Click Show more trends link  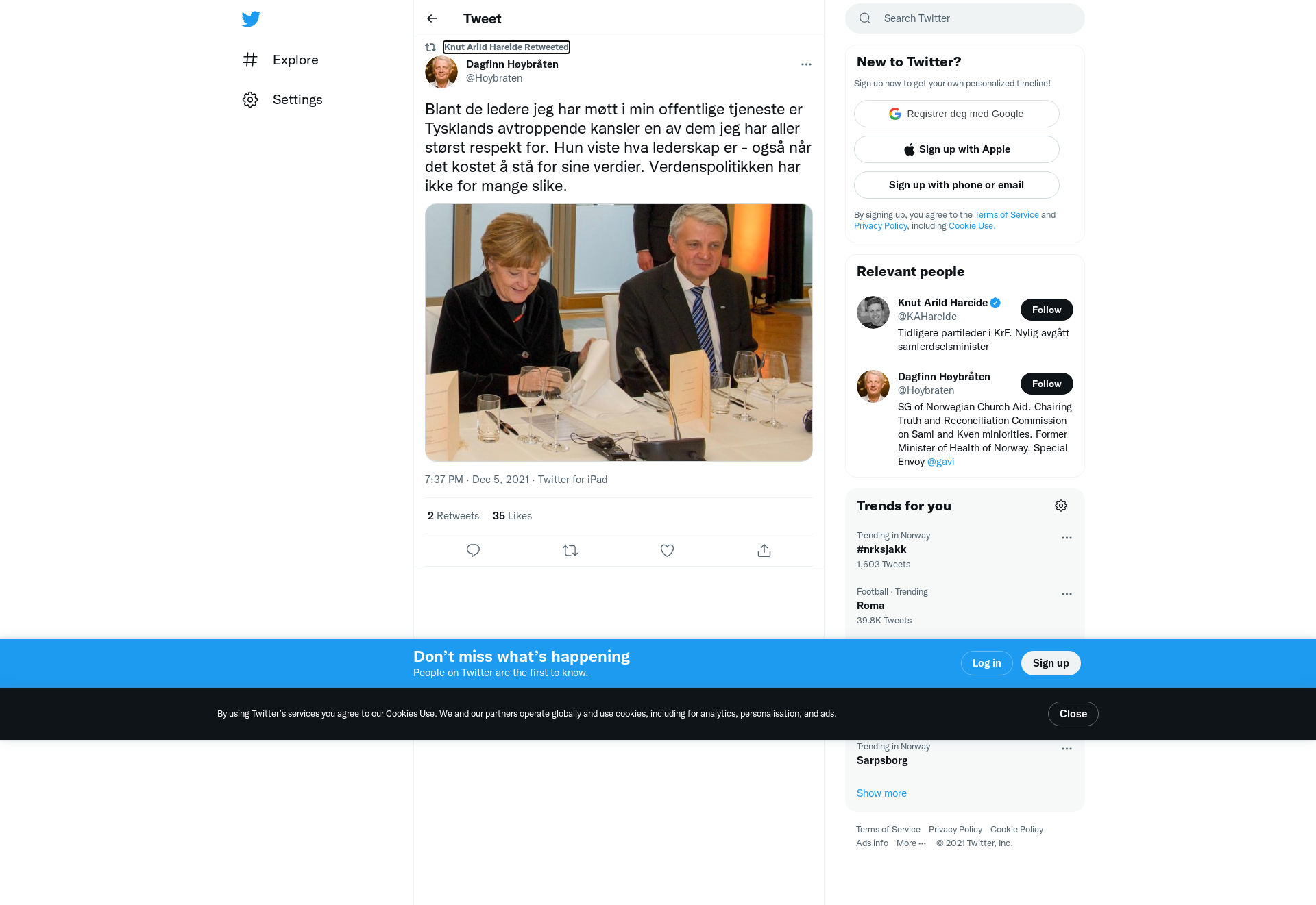point(881,793)
